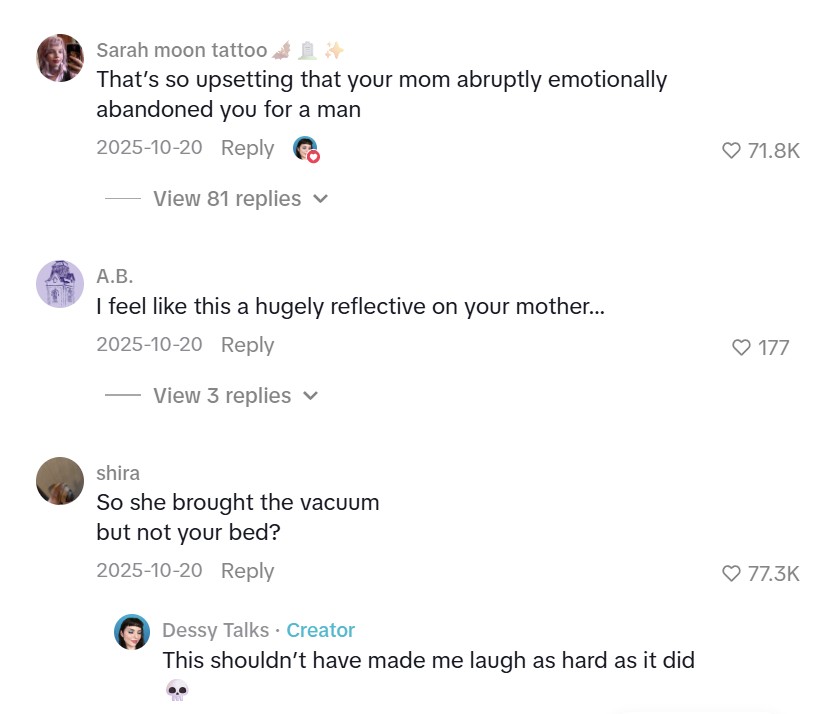Click chevron beside View 3 replies
The width and height of the screenshot is (814, 714).
311,396
